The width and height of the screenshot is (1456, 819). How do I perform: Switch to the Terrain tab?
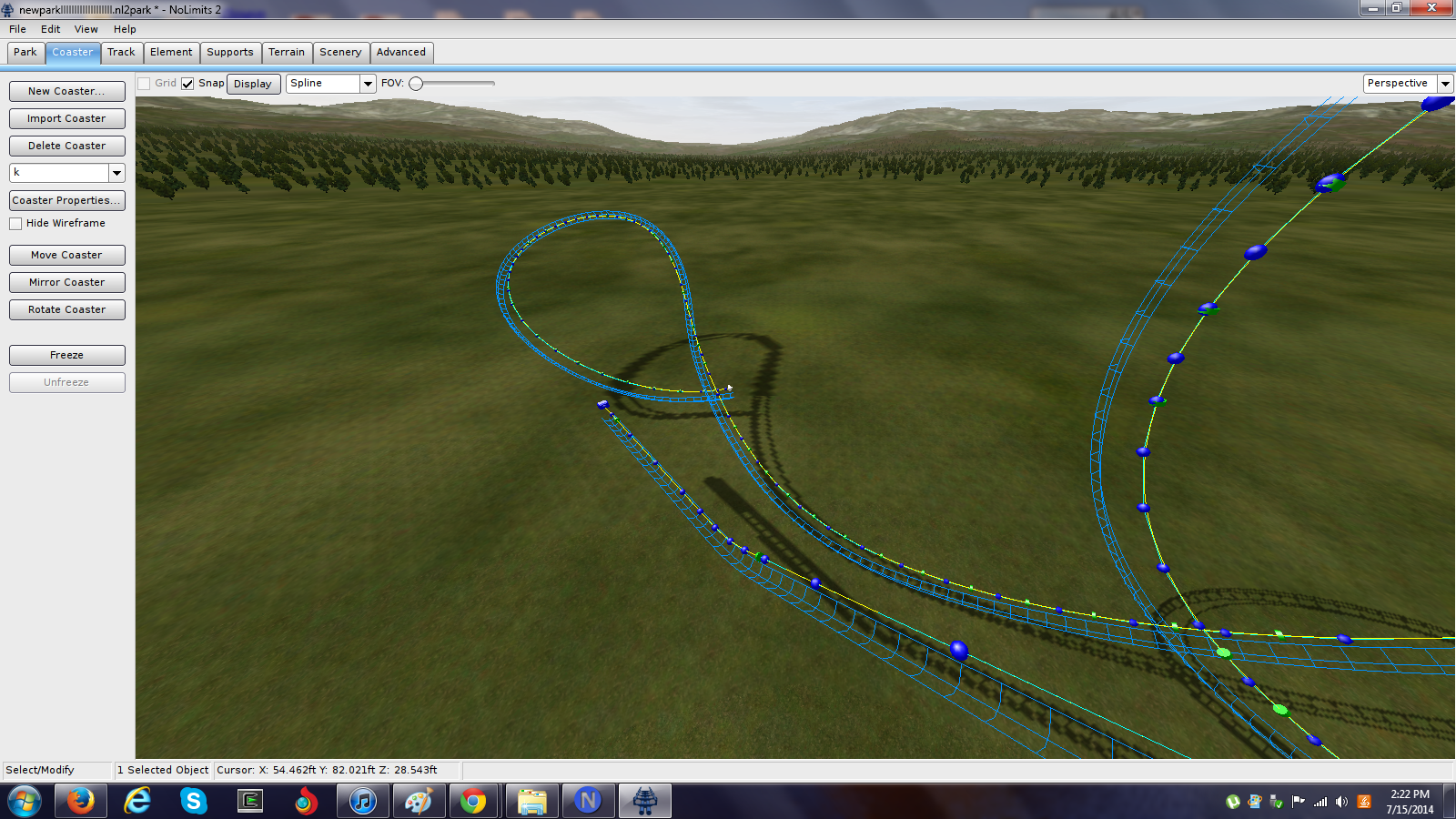point(287,53)
